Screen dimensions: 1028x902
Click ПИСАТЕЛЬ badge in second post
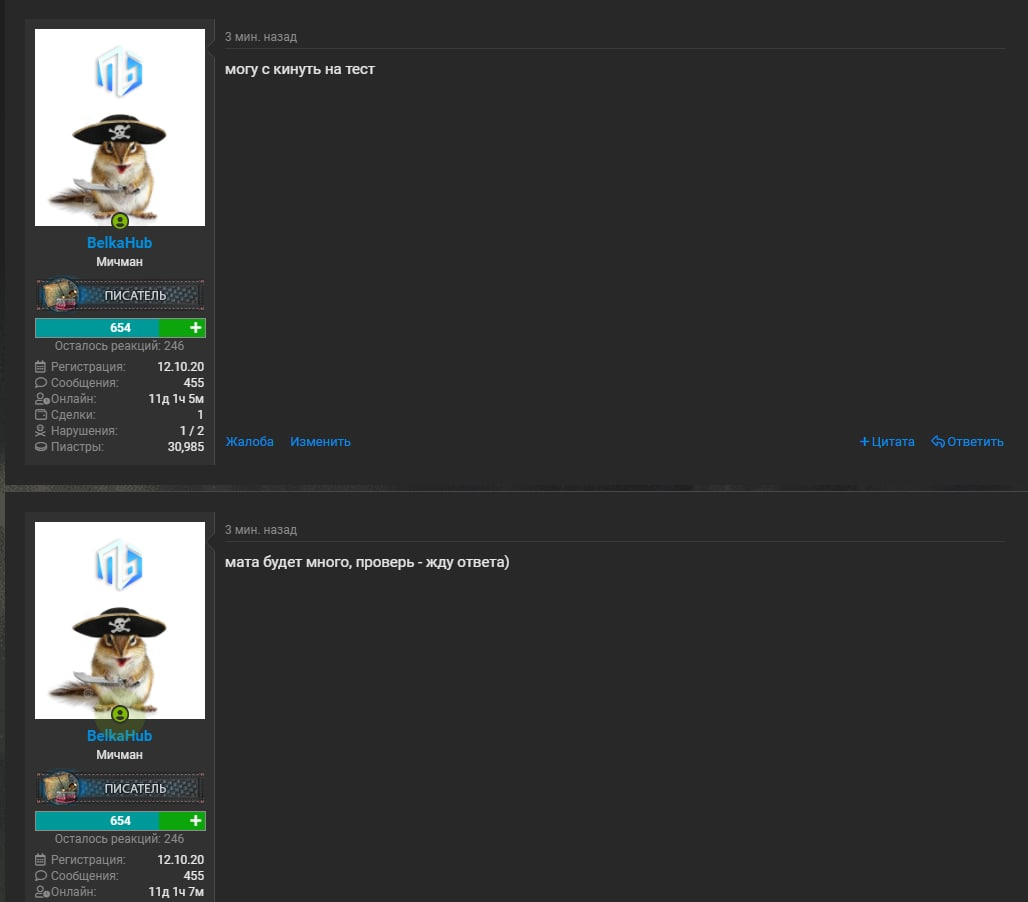[x=120, y=788]
